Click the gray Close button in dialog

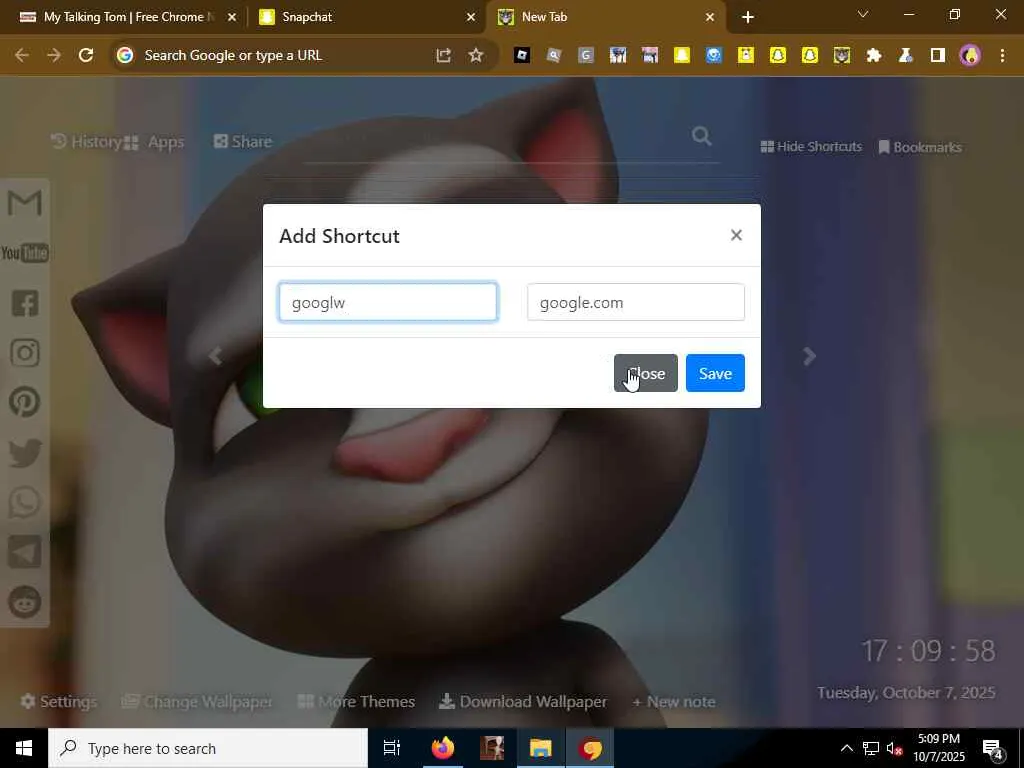coord(645,373)
